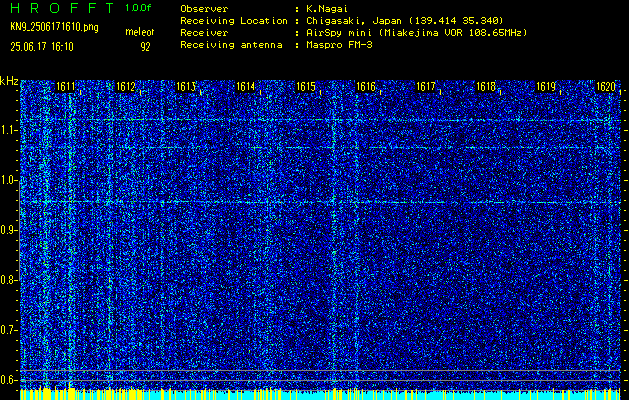Click frequency axis label 1.0
The image size is (629, 400).
[x=8, y=181]
